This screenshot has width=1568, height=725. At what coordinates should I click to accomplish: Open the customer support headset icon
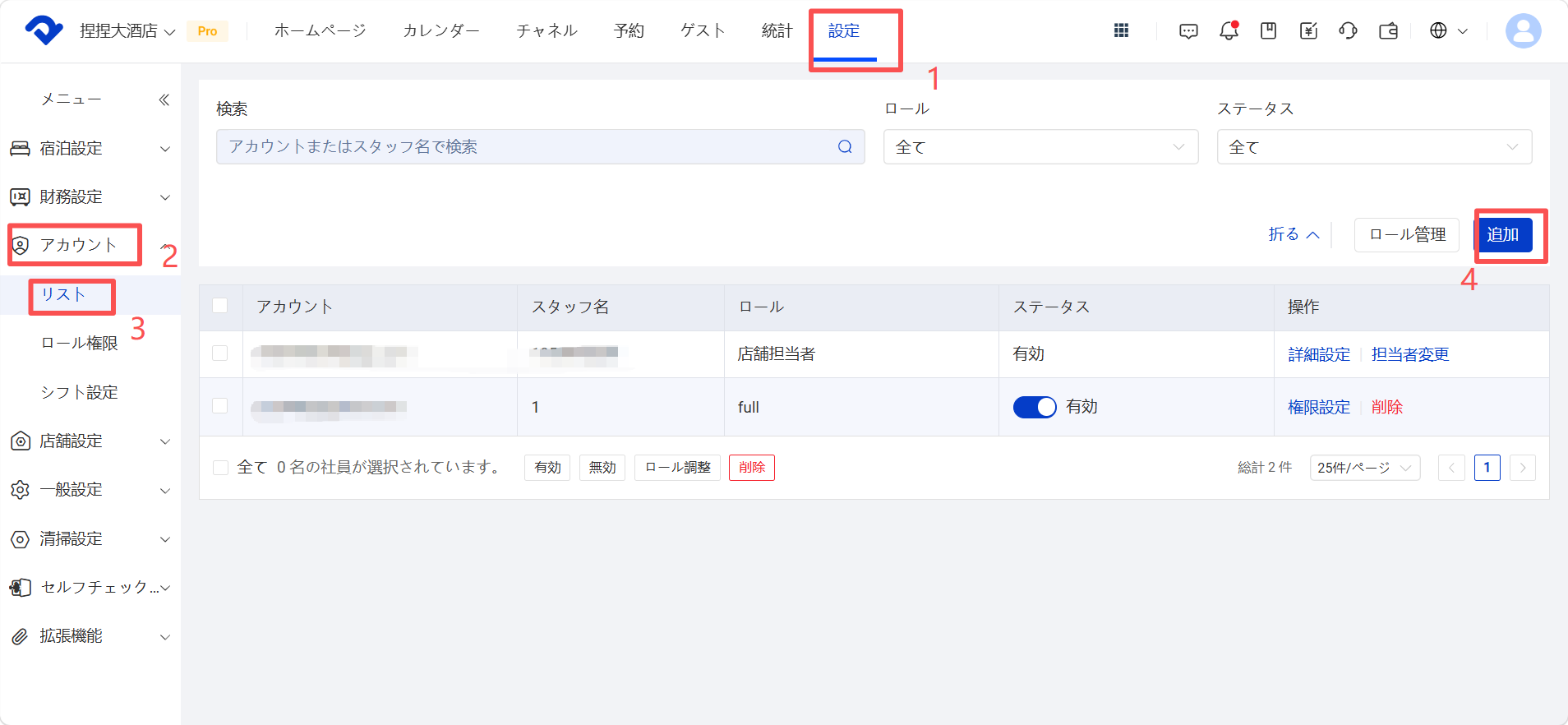(x=1348, y=30)
